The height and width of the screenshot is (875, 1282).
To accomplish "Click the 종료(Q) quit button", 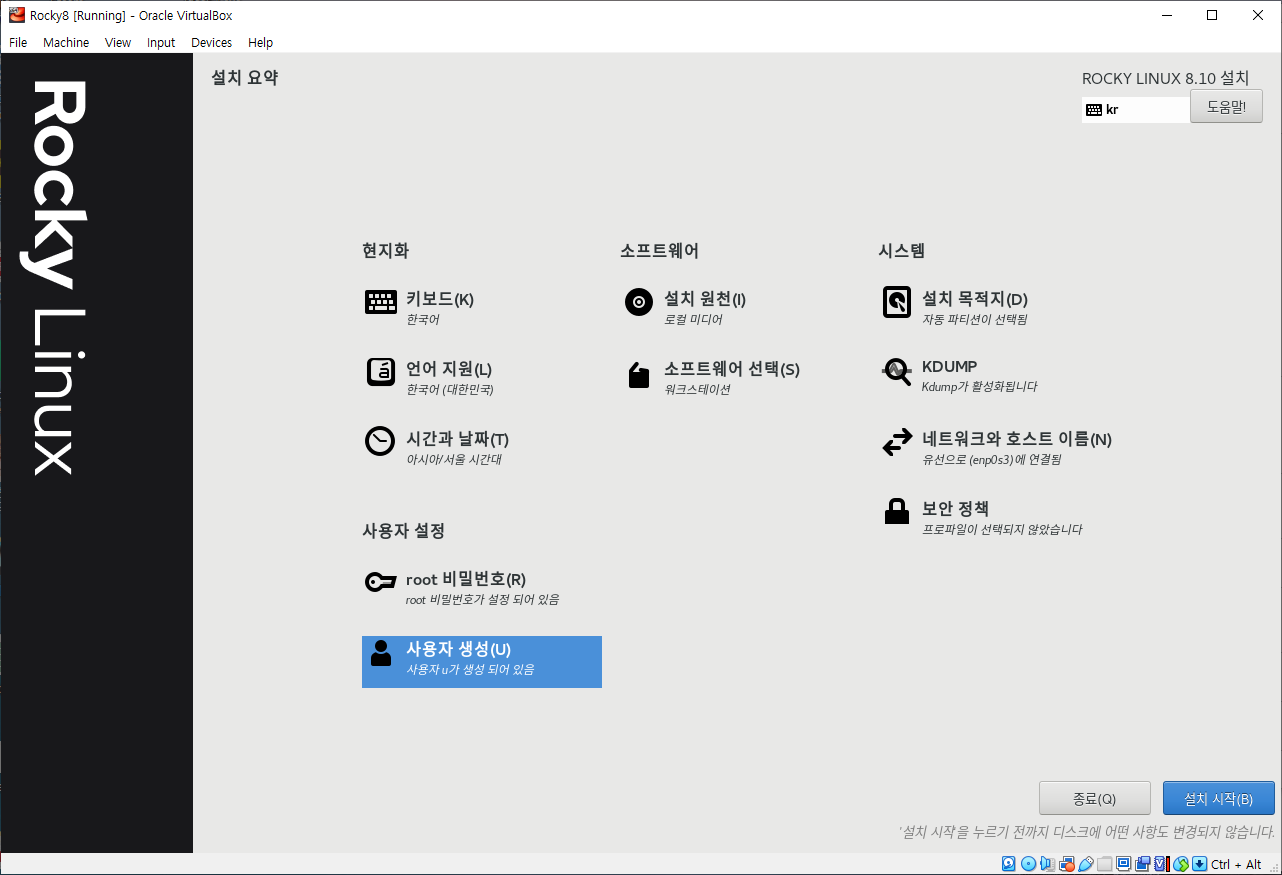I will (1094, 799).
